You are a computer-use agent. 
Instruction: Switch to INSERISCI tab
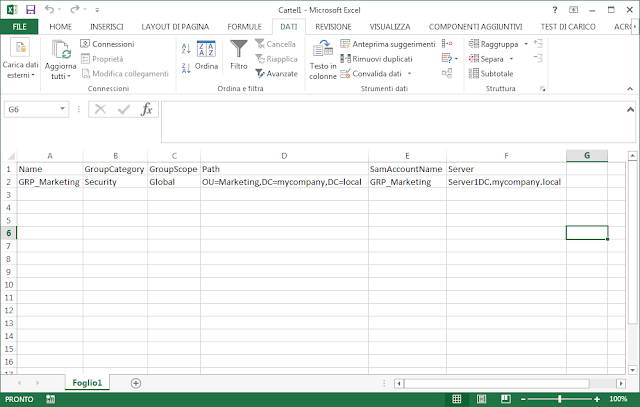point(107,27)
